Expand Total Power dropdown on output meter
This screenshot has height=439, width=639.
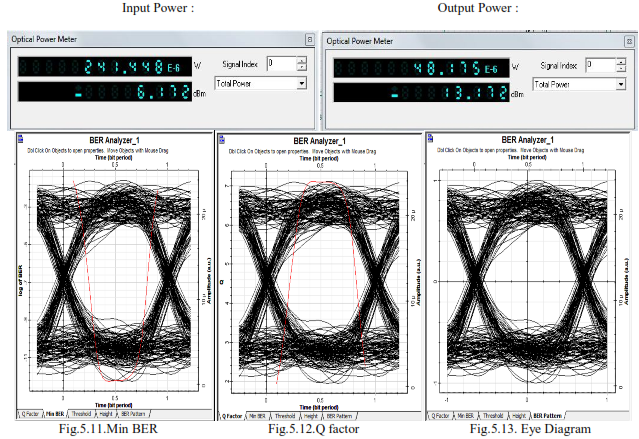point(618,85)
